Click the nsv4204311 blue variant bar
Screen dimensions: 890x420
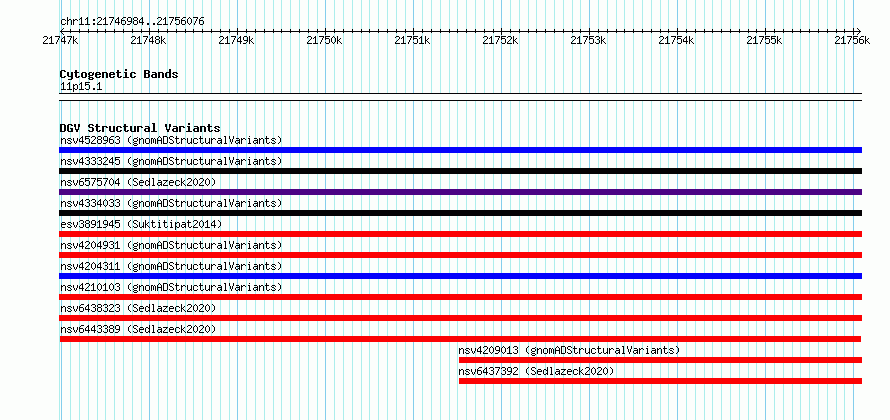click(x=460, y=276)
